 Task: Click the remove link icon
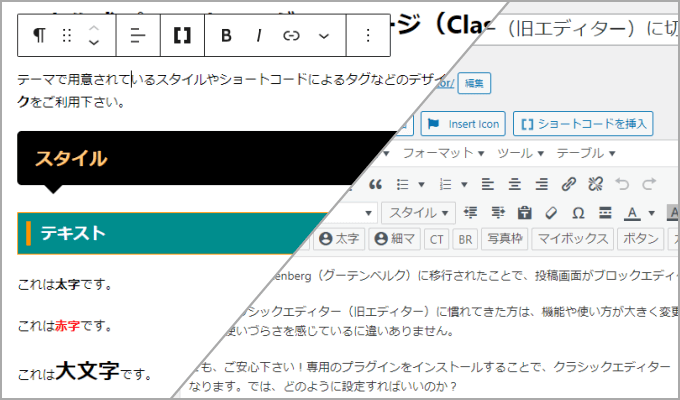(595, 184)
